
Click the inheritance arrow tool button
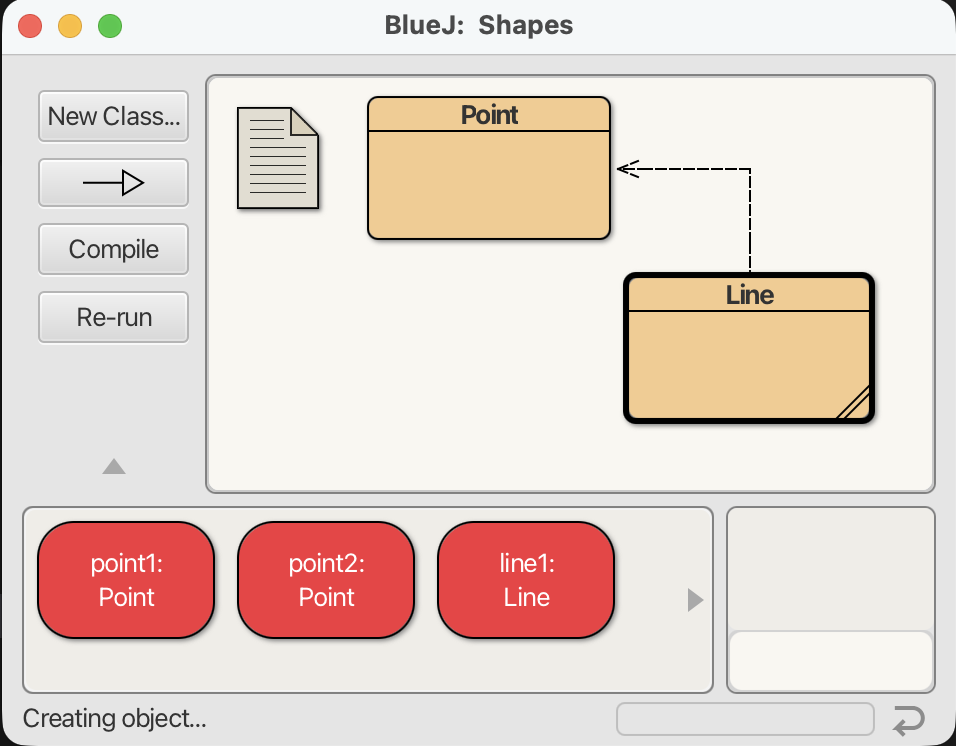[113, 182]
